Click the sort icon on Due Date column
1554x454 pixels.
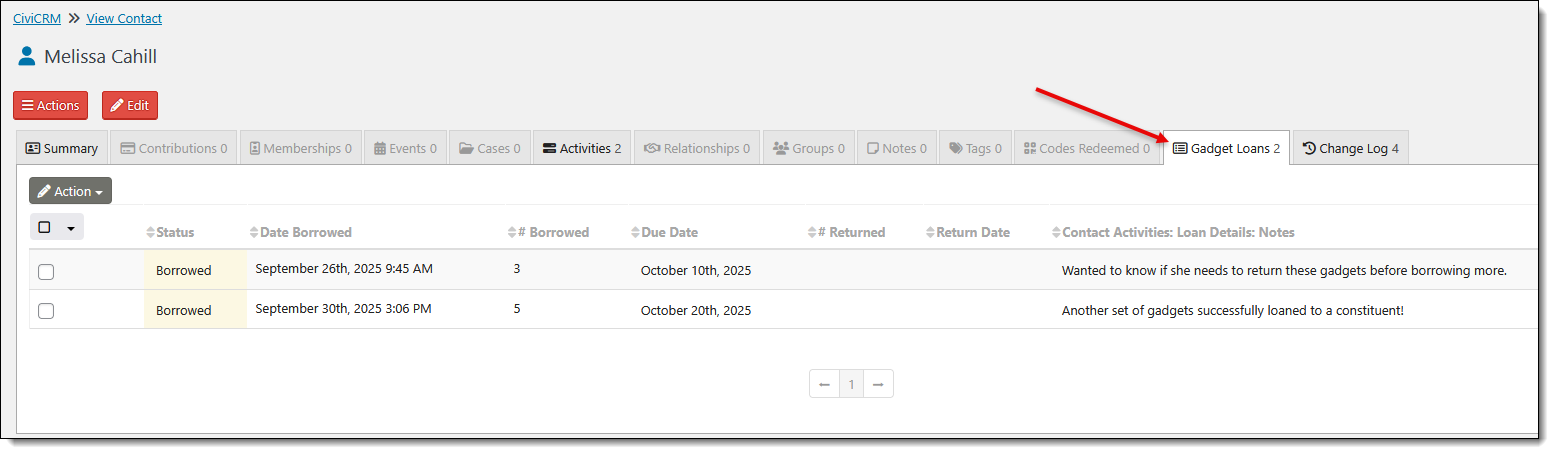coord(636,233)
